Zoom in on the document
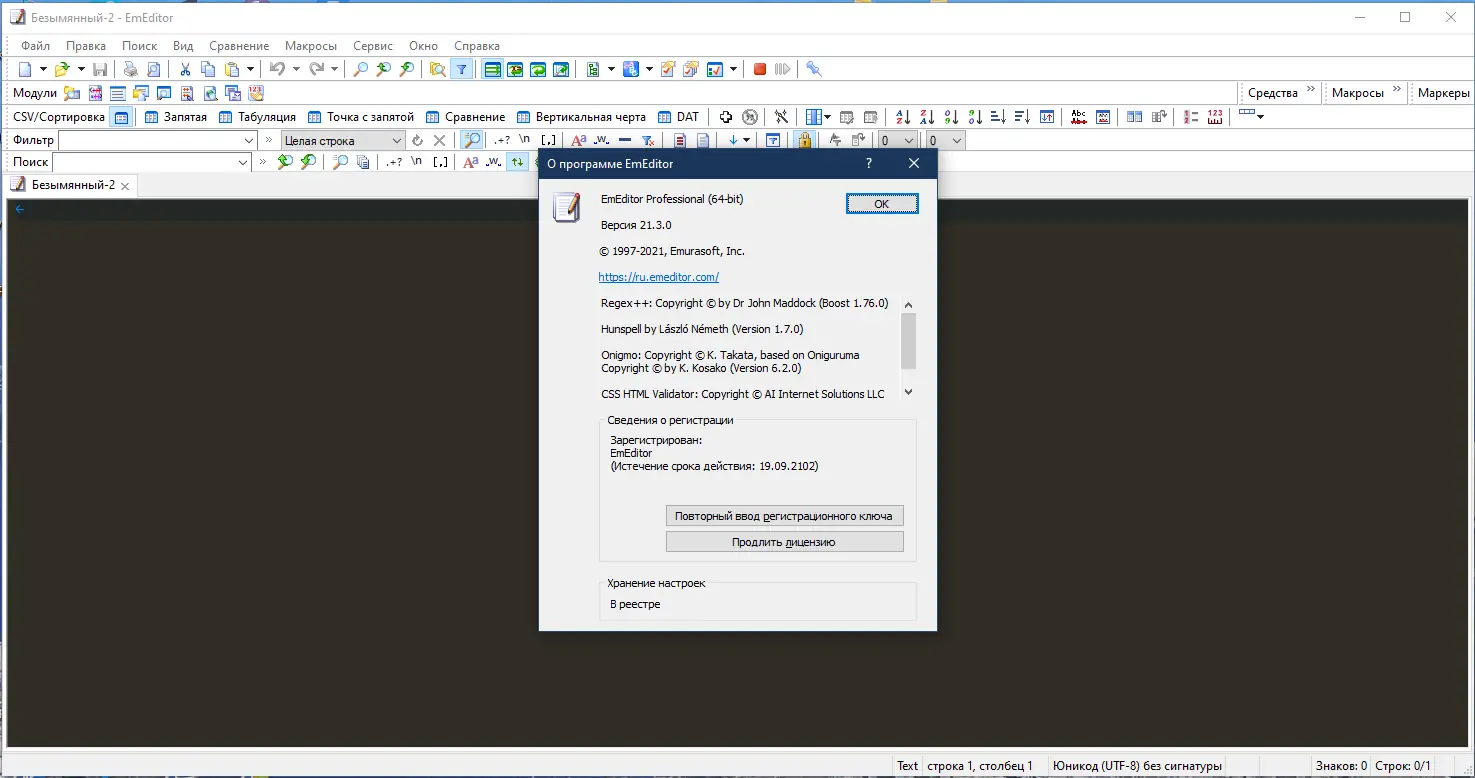 (382, 68)
